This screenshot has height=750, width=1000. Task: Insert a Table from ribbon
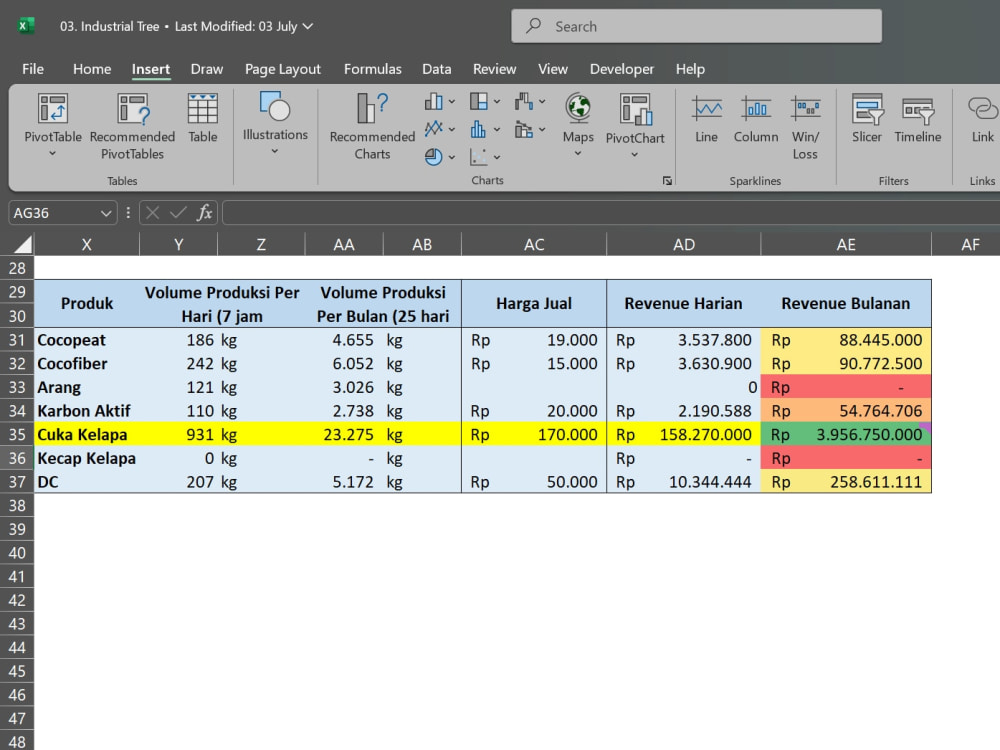(x=203, y=119)
